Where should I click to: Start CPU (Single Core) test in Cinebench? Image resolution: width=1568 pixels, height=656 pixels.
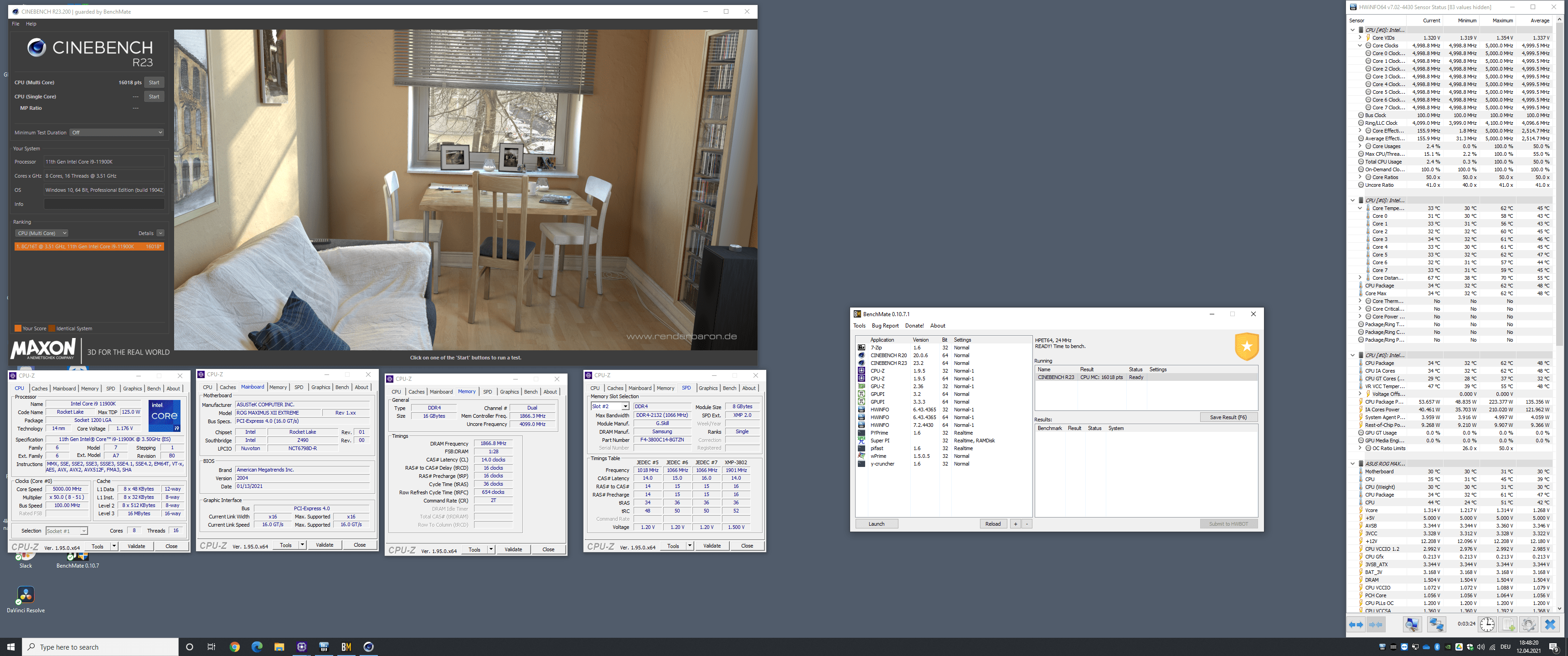point(154,96)
